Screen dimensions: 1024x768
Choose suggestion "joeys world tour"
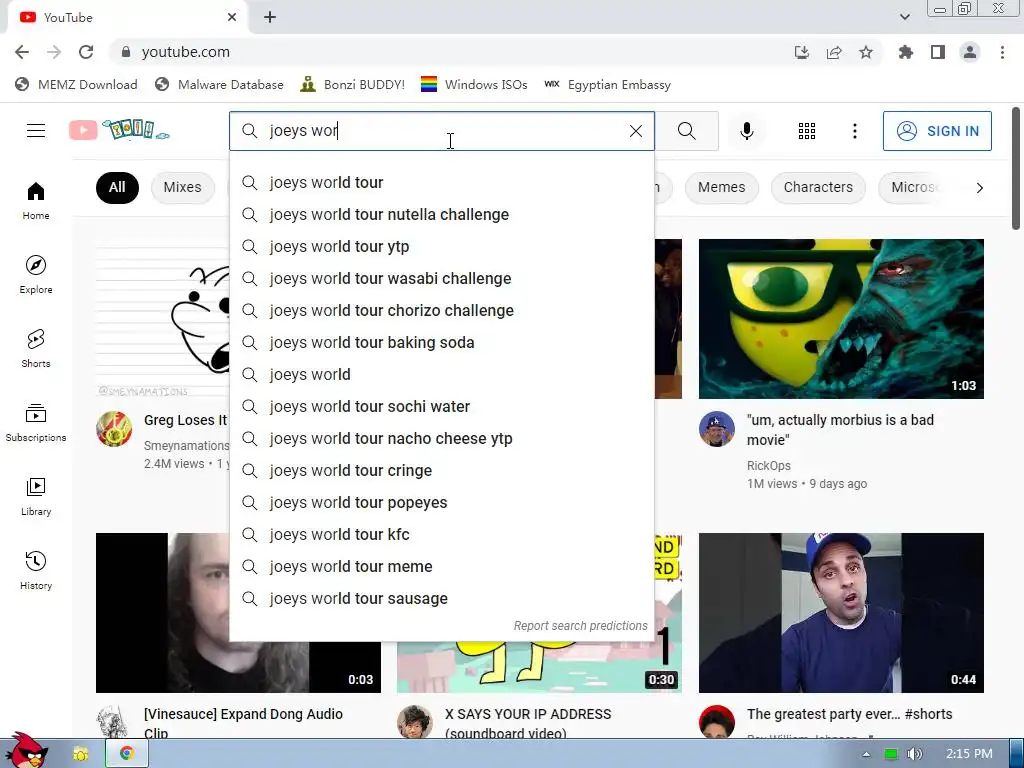coord(441,183)
